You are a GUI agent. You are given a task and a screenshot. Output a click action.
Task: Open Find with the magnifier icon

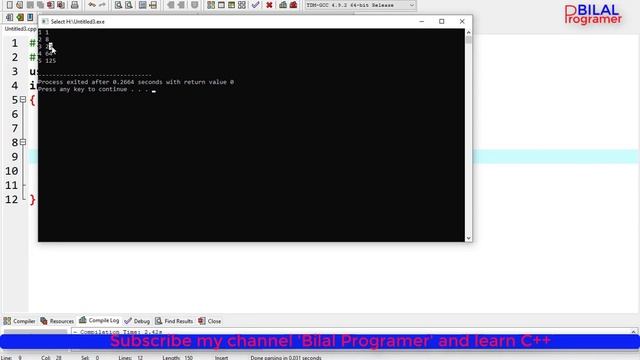coord(118,5)
